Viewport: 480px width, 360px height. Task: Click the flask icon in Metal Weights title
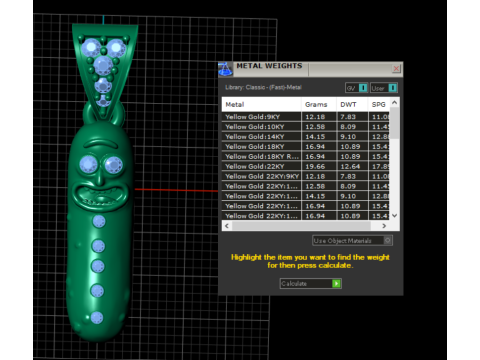225,69
